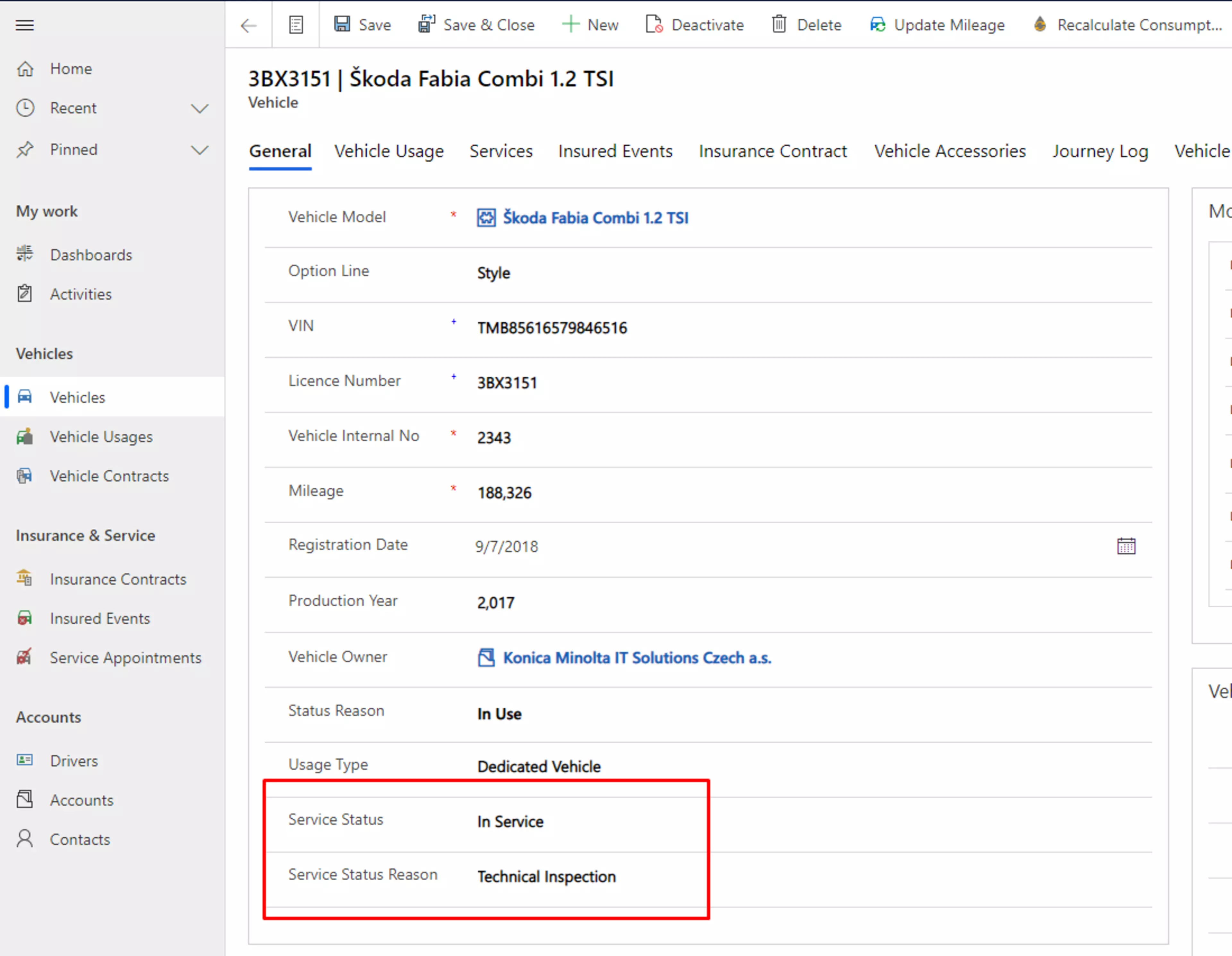Image resolution: width=1232 pixels, height=956 pixels.
Task: Open Insured Events in the sidebar
Action: 112,619
